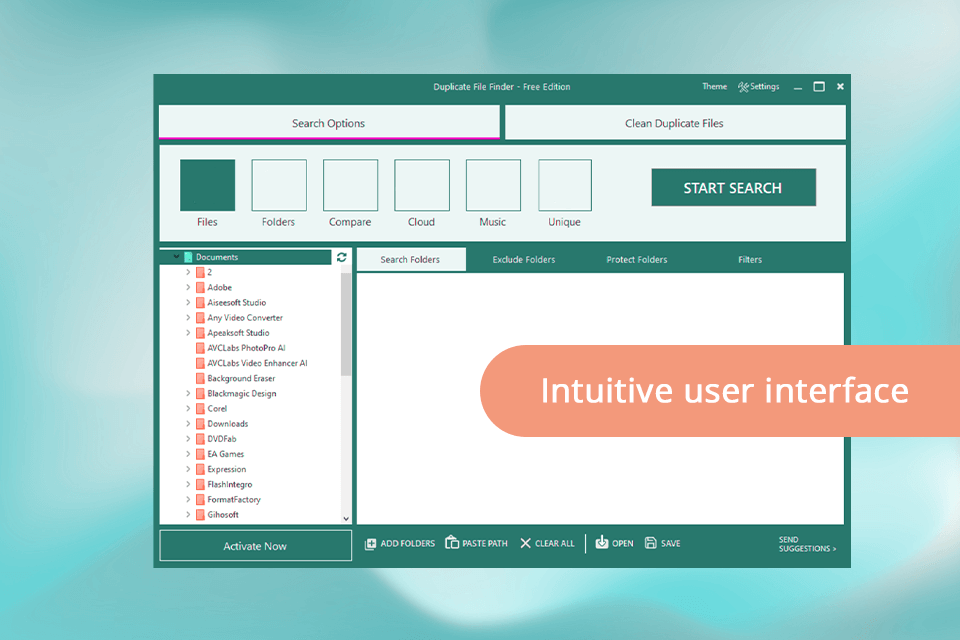
Task: Open the Protect Folders tab
Action: 637,260
